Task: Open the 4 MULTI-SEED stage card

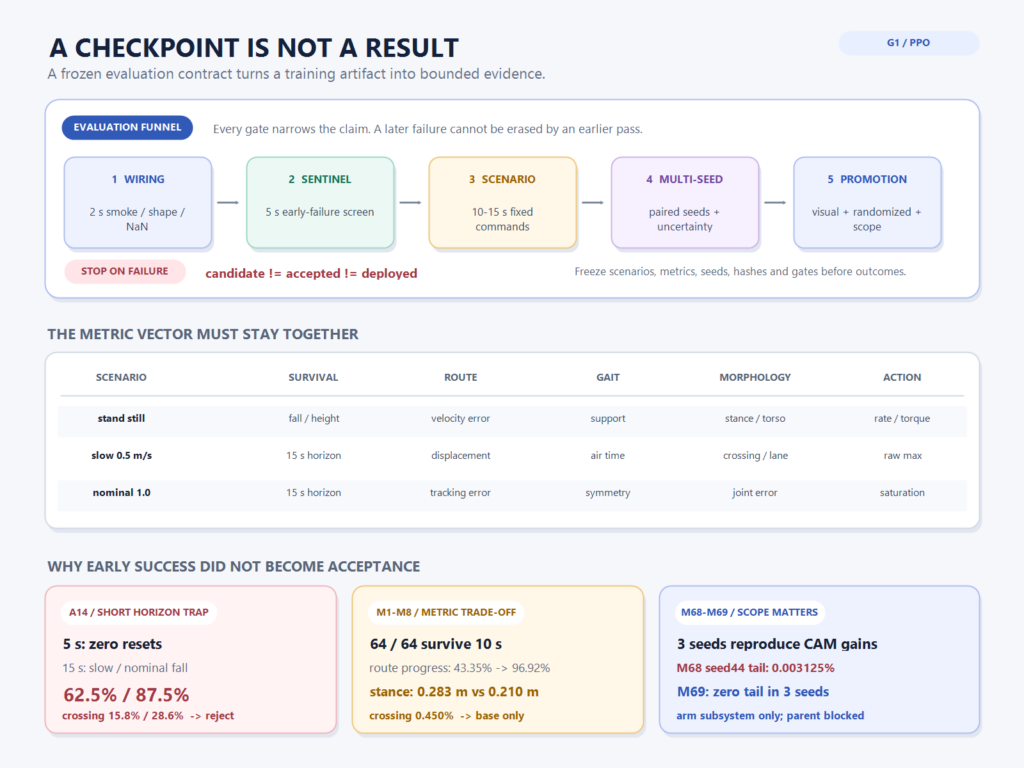Action: [x=684, y=202]
